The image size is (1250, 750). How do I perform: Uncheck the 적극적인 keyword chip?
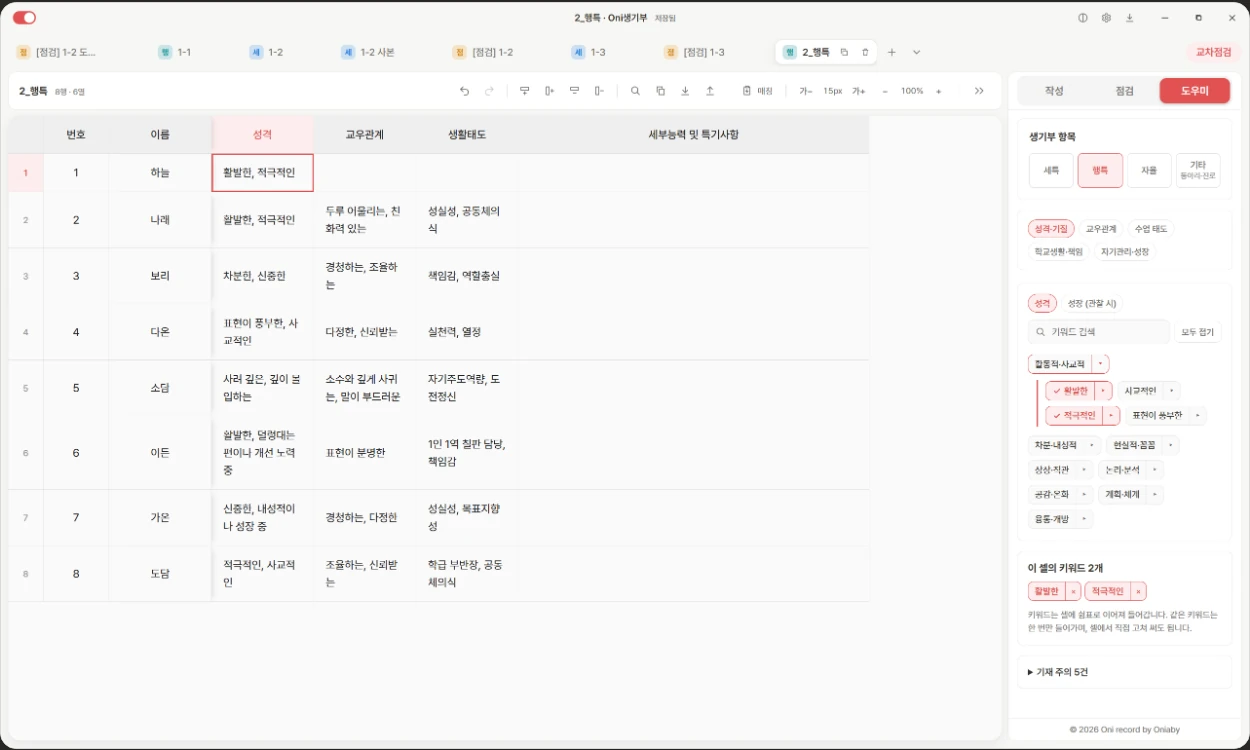pos(1074,415)
